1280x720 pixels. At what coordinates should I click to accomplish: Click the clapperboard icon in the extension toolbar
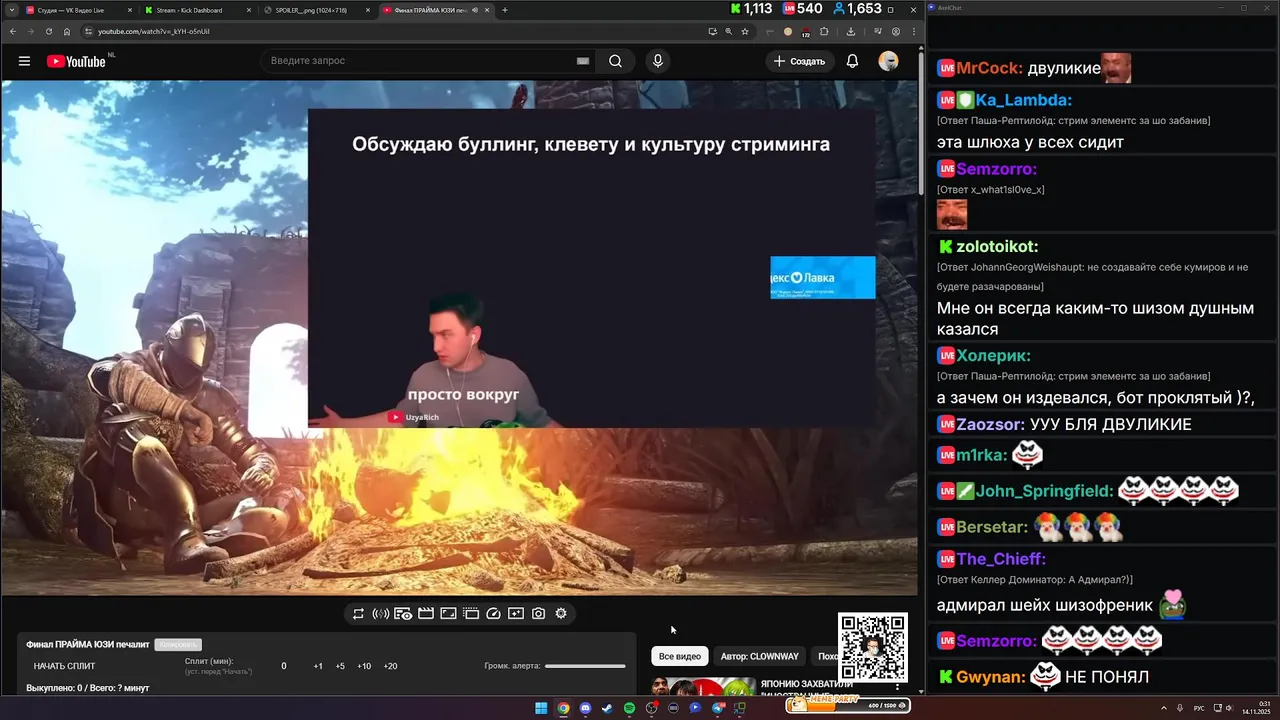point(426,614)
